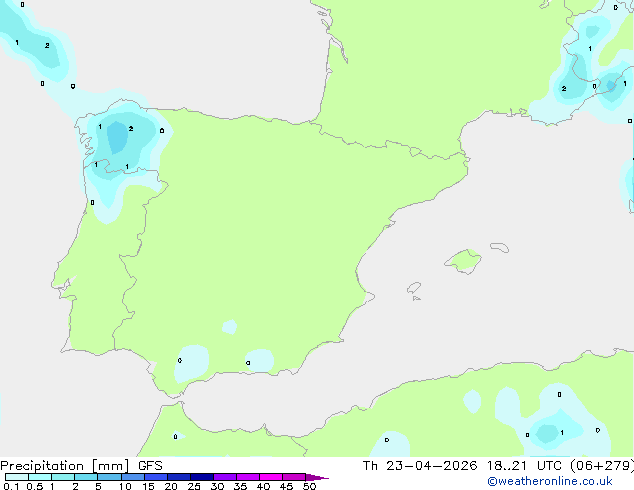Select the 'Th 23-04-2026' date text
This screenshot has height=490, width=634.
(x=420, y=466)
